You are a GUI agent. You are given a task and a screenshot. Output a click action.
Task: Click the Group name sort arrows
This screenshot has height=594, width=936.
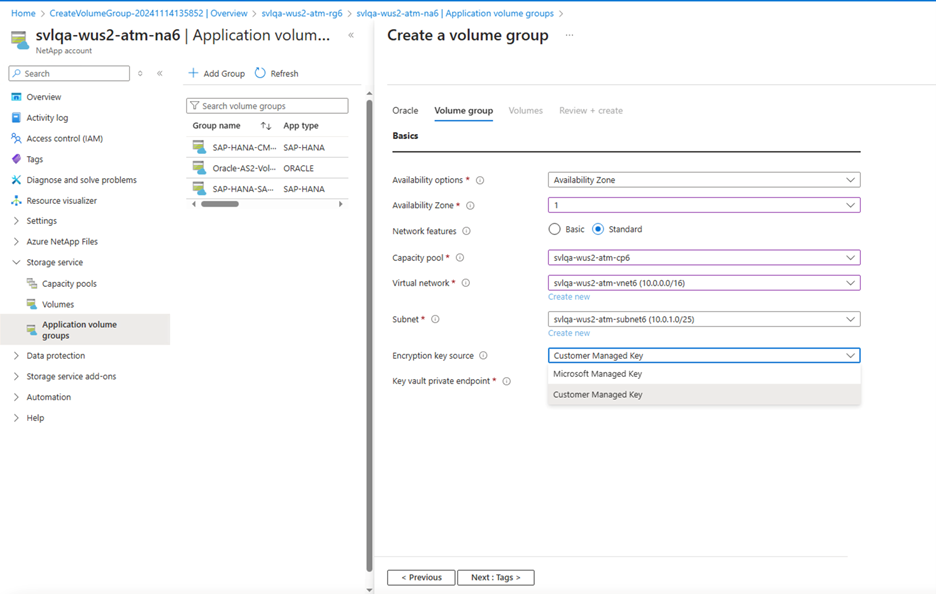coord(266,126)
